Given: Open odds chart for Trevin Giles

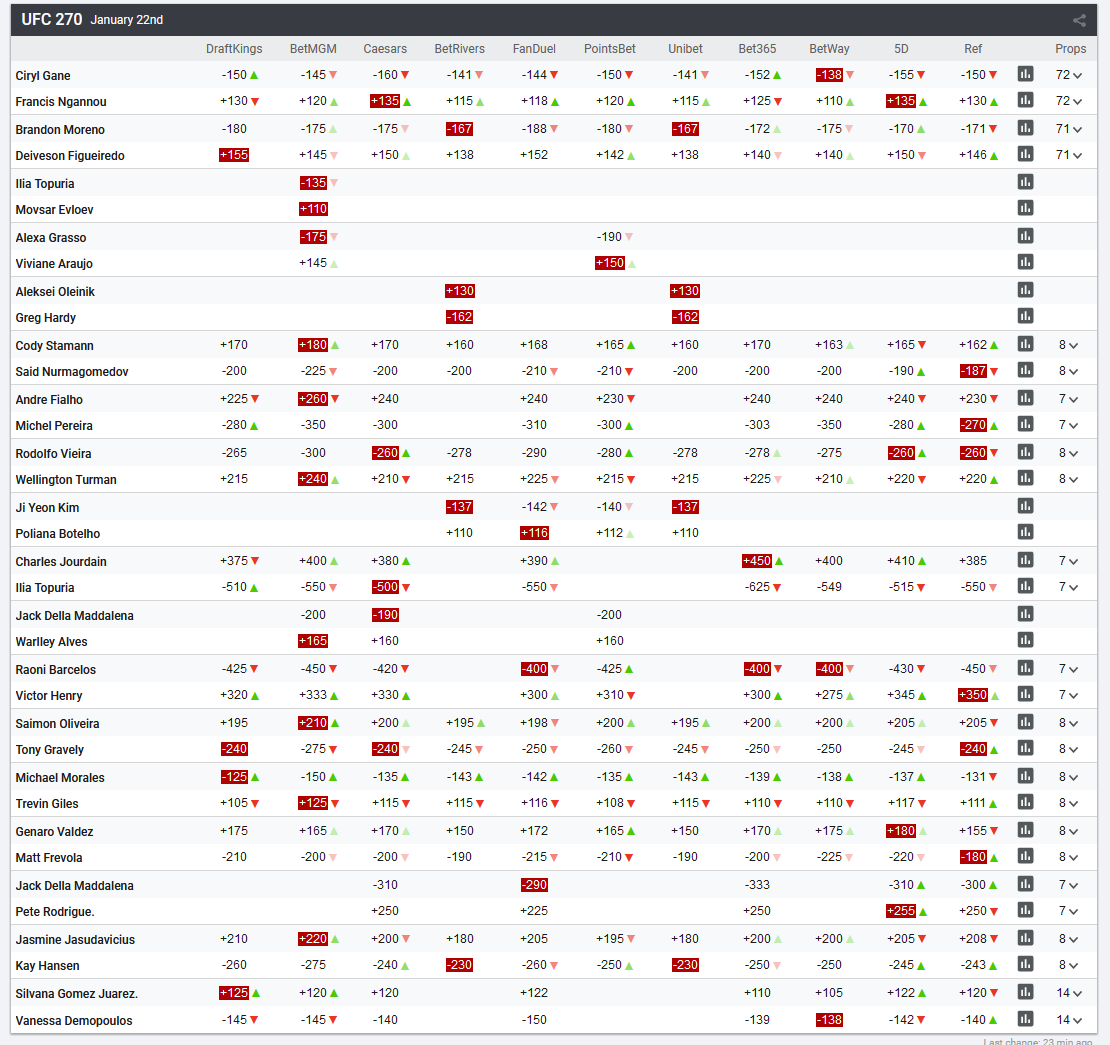Looking at the screenshot, I should (1025, 802).
